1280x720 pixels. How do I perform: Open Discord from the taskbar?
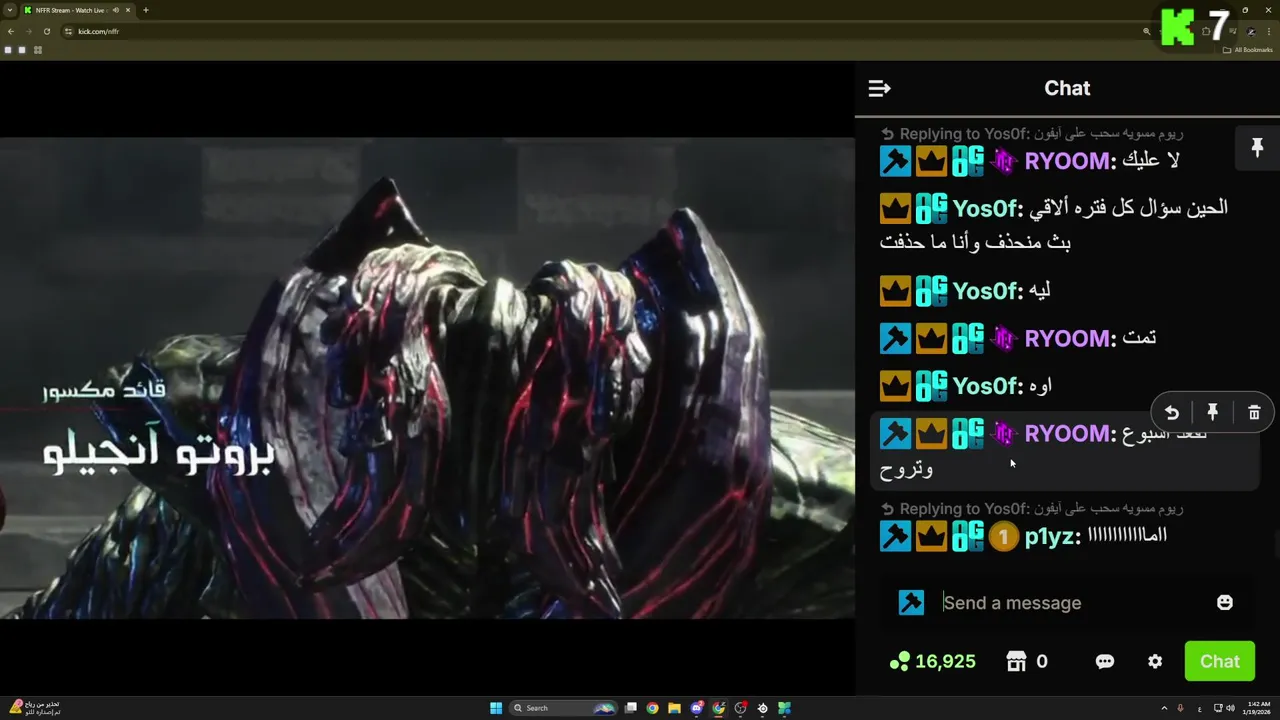696,708
